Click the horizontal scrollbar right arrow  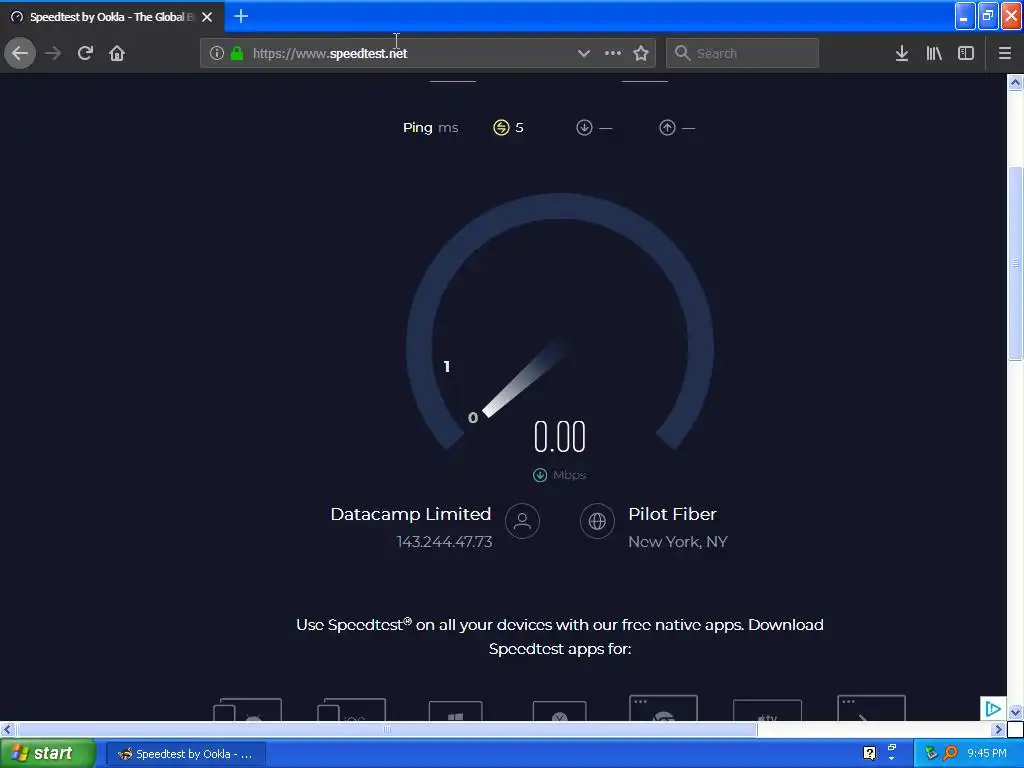[999, 729]
